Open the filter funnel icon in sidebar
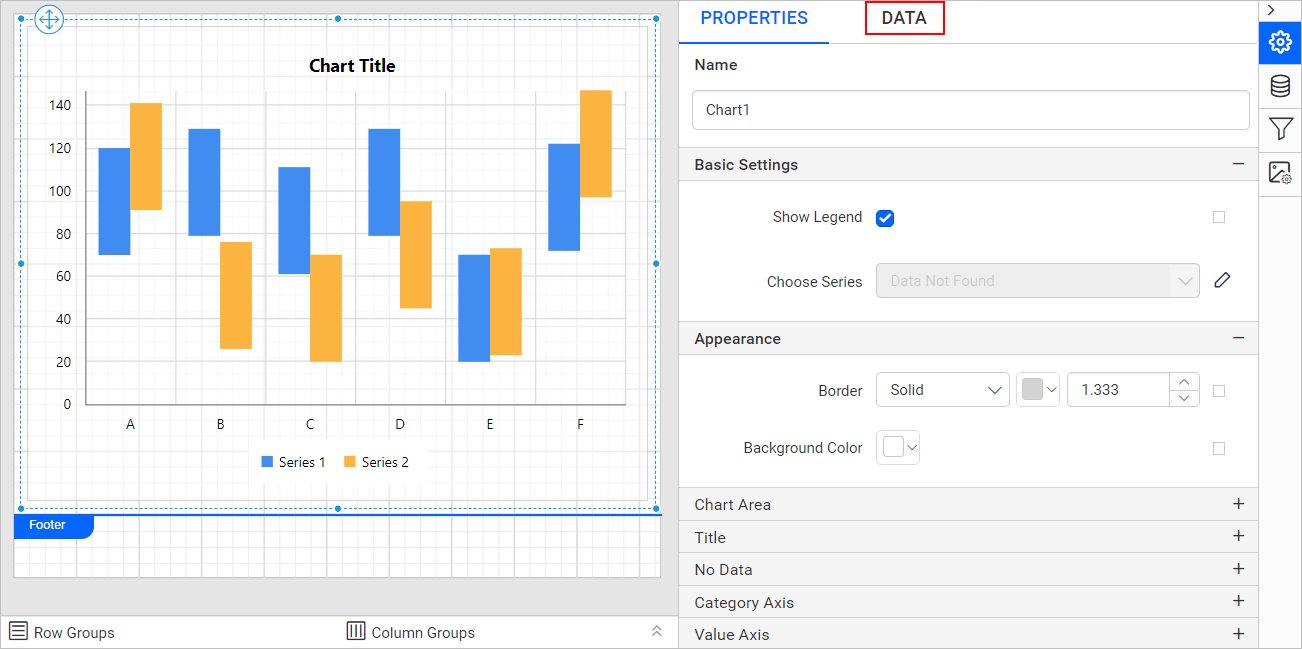 click(x=1280, y=129)
